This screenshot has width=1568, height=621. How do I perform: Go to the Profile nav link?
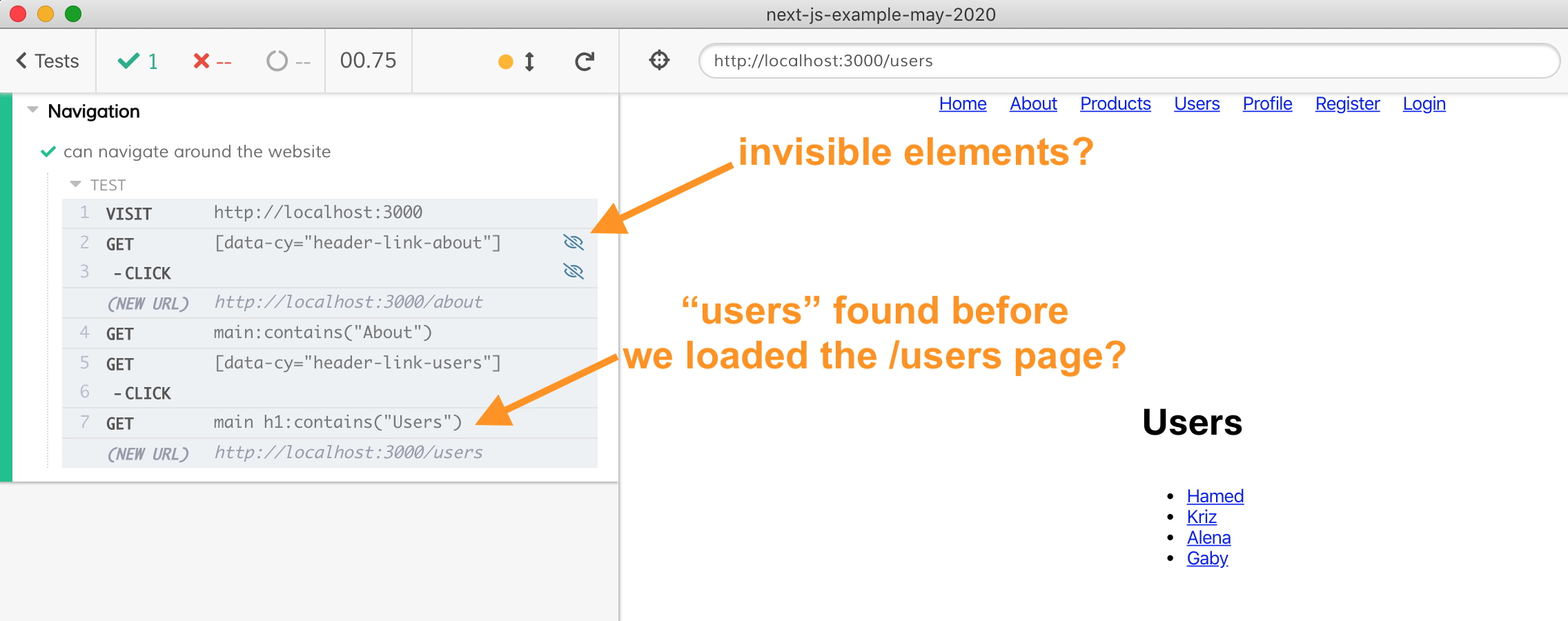pyautogui.click(x=1266, y=103)
